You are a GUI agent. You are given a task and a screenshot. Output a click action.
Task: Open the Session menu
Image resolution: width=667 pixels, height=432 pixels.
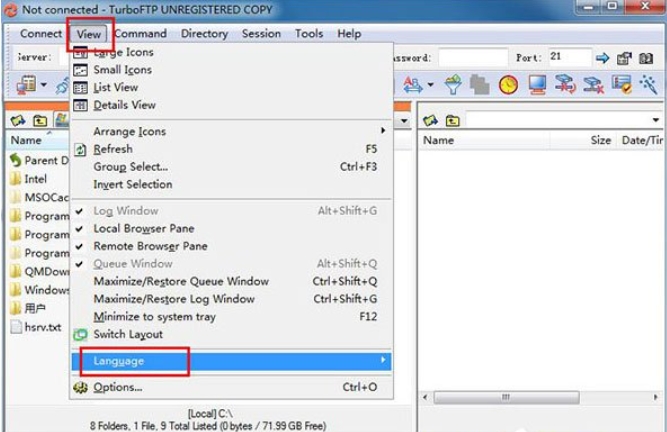[261, 34]
